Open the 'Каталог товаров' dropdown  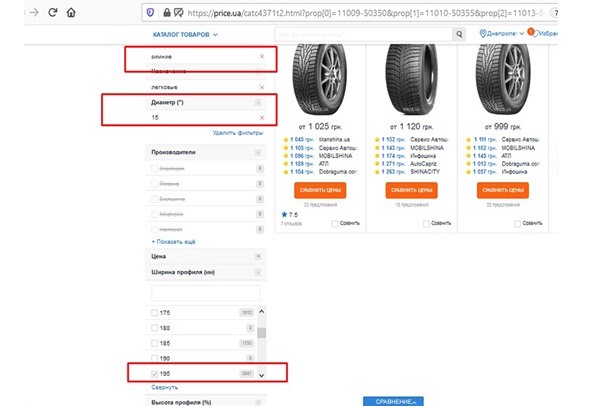(x=184, y=35)
